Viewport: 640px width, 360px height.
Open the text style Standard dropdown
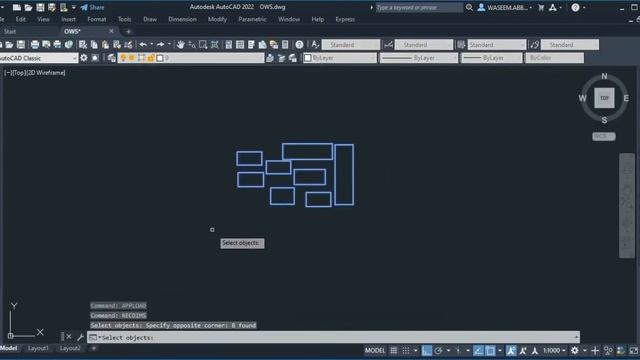pyautogui.click(x=351, y=45)
